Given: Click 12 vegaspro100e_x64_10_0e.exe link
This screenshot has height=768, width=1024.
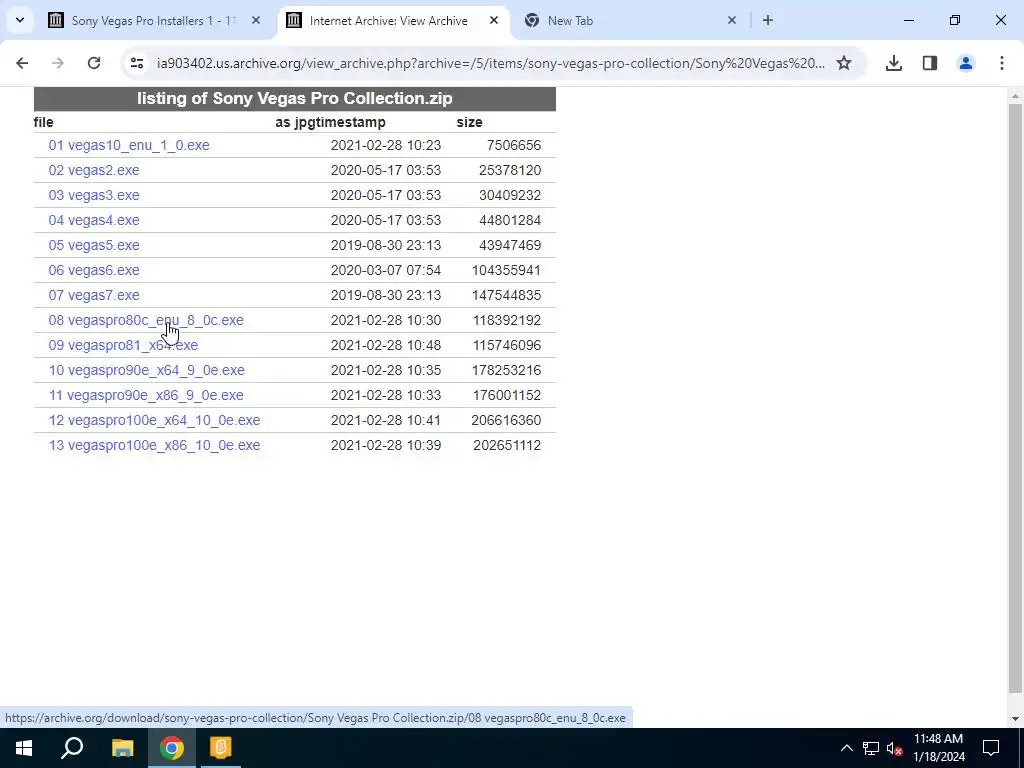Looking at the screenshot, I should pyautogui.click(x=154, y=420).
